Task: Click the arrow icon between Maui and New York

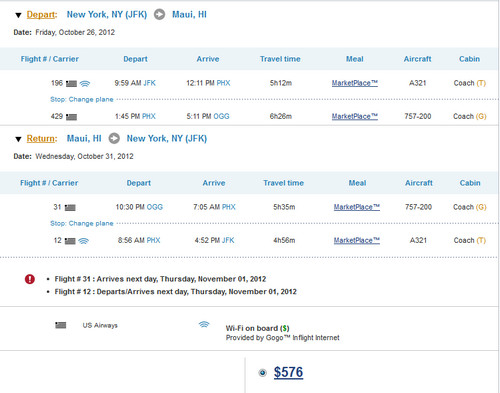Action: tap(114, 138)
